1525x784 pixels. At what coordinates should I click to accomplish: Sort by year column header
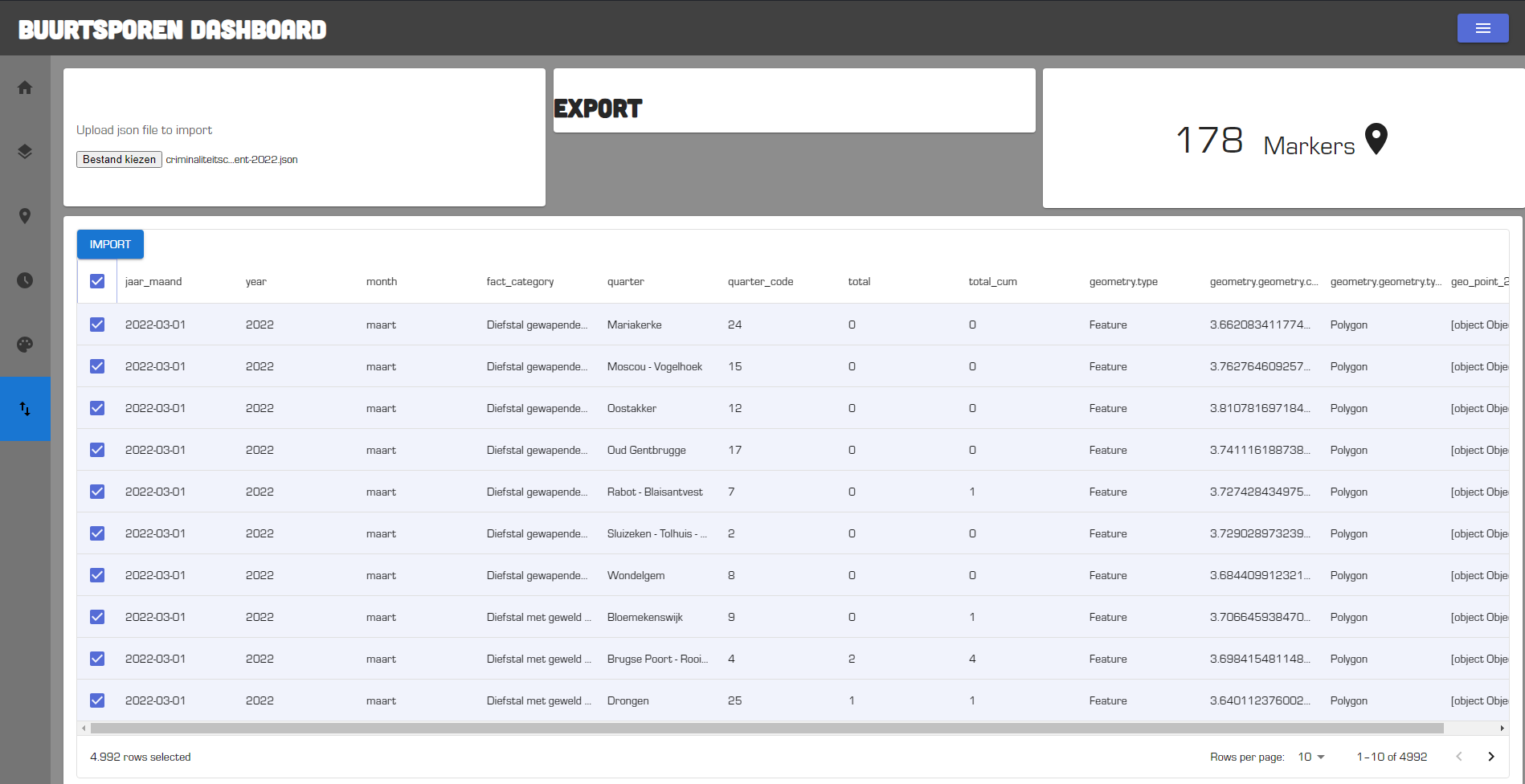pyautogui.click(x=256, y=281)
